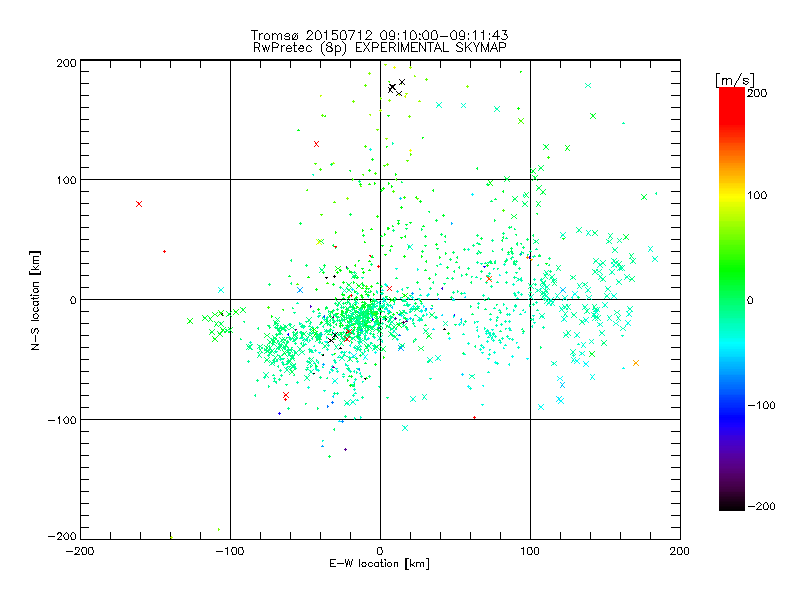Click the black X cluster near the plot top
Screen dimensions: 800x600
(396, 88)
